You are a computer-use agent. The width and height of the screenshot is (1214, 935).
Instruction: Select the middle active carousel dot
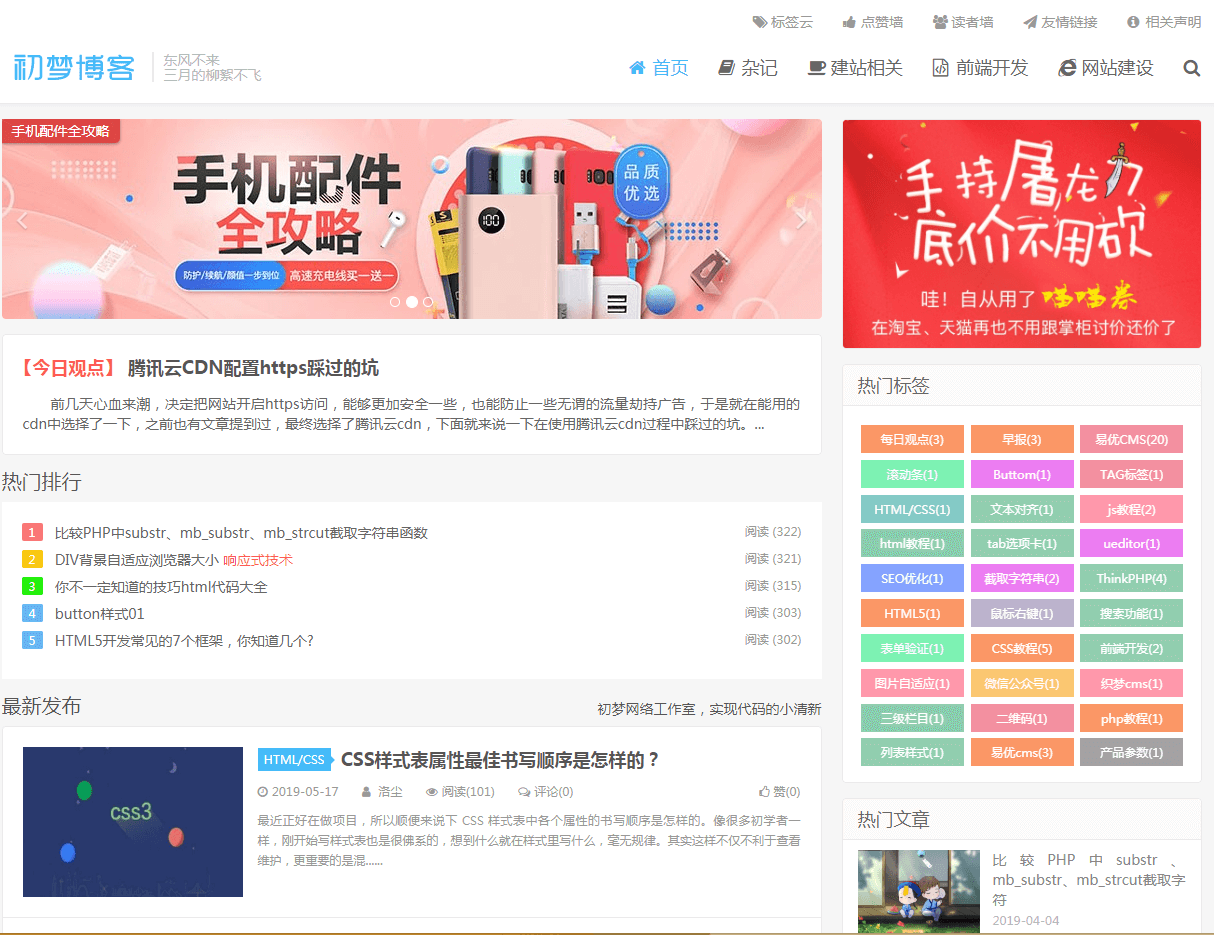pyautogui.click(x=412, y=301)
